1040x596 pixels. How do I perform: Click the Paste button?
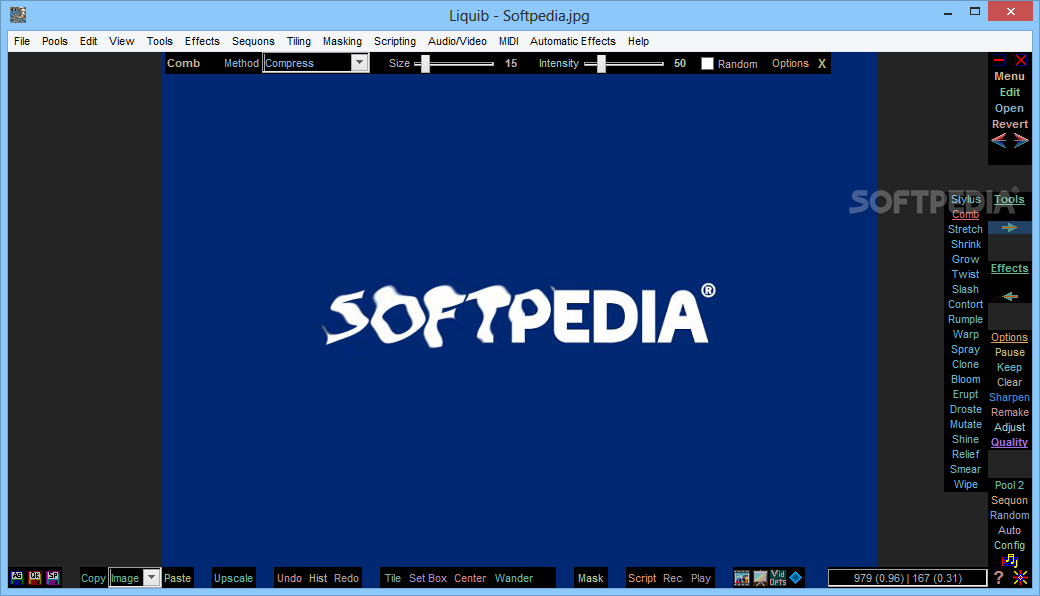[177, 578]
